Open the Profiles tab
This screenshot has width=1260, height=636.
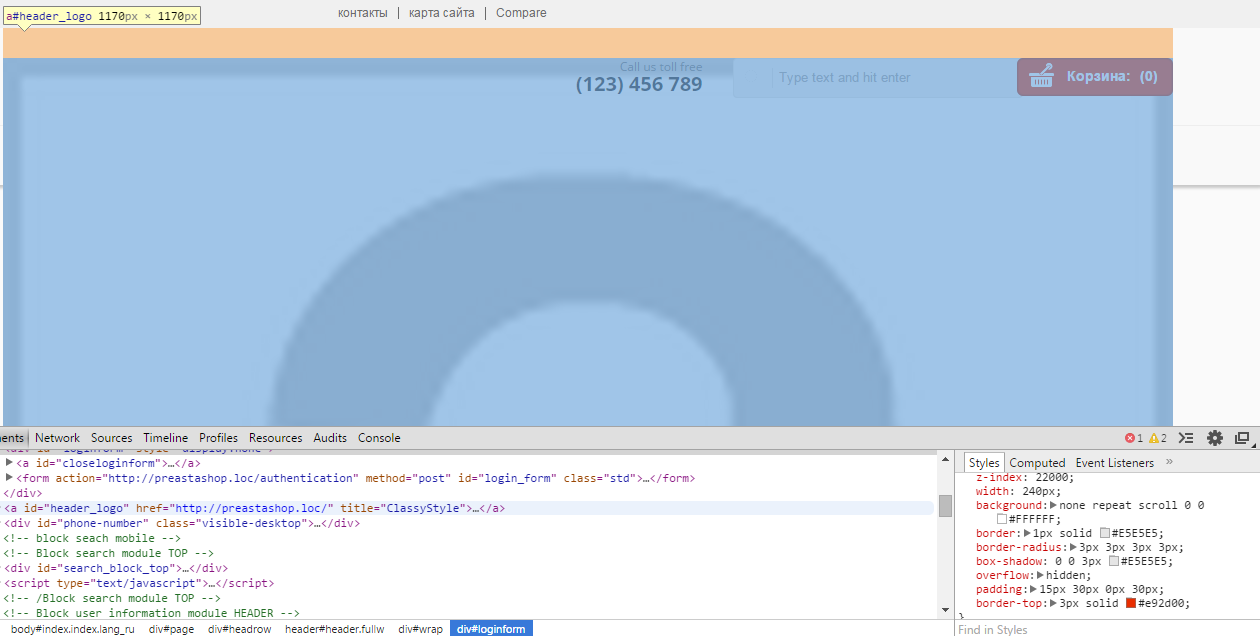(218, 438)
